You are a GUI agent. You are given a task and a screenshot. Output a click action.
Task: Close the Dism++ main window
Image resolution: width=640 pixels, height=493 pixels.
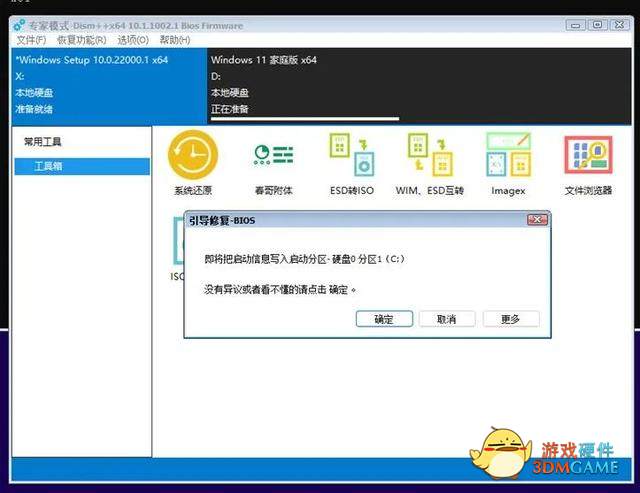pos(620,25)
